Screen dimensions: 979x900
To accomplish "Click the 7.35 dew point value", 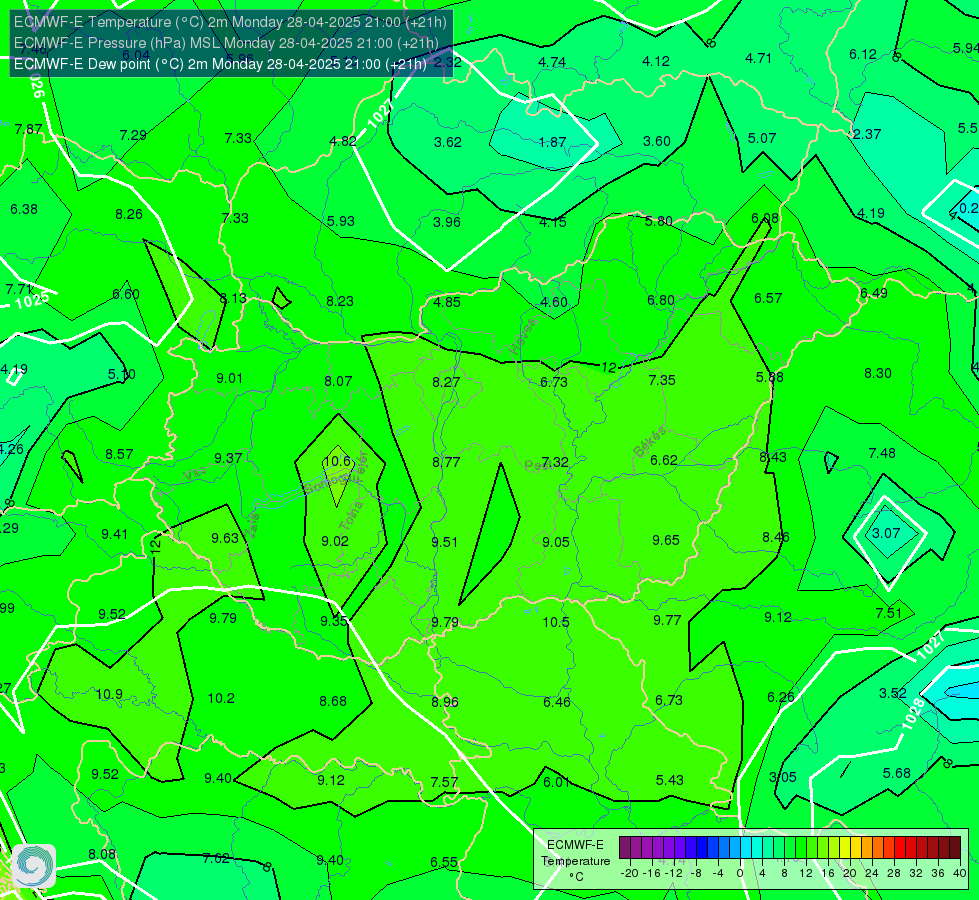I will (662, 380).
